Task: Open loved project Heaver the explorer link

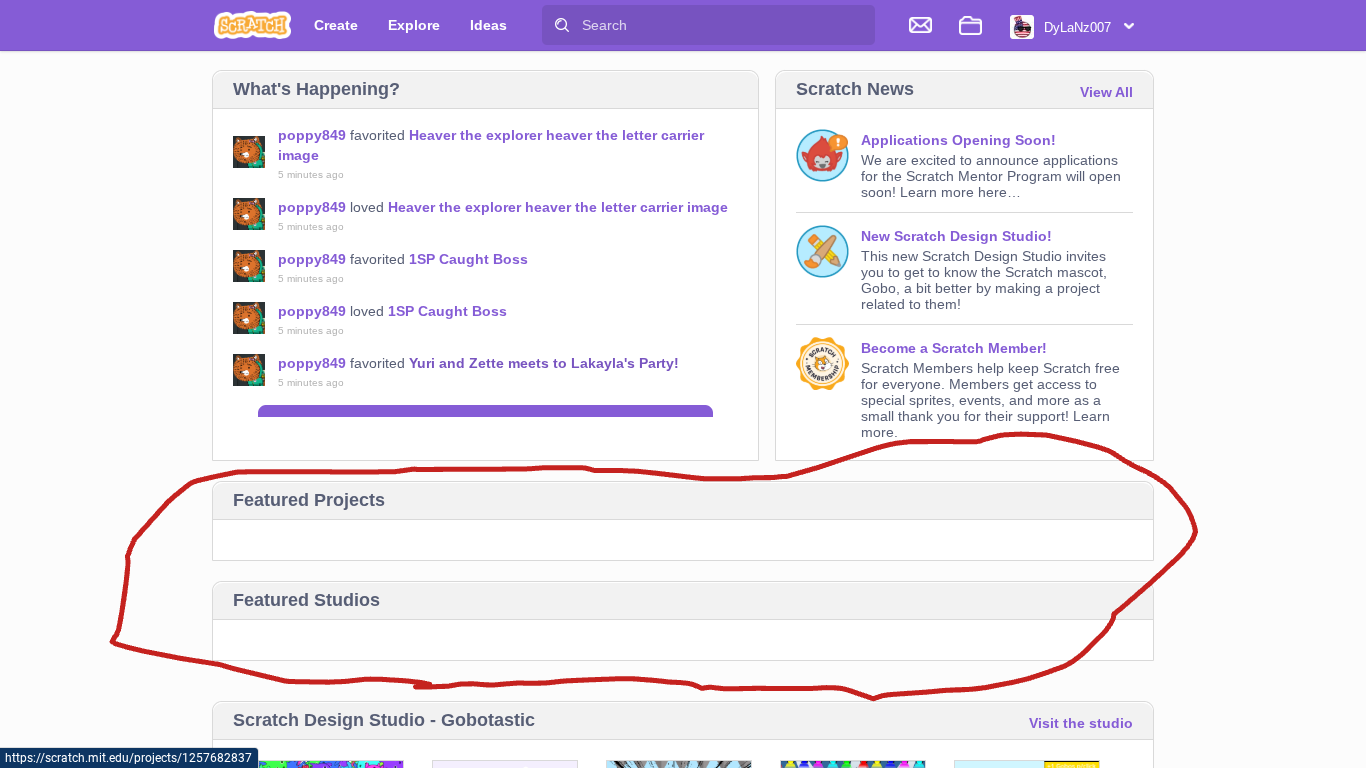Action: coord(558,207)
